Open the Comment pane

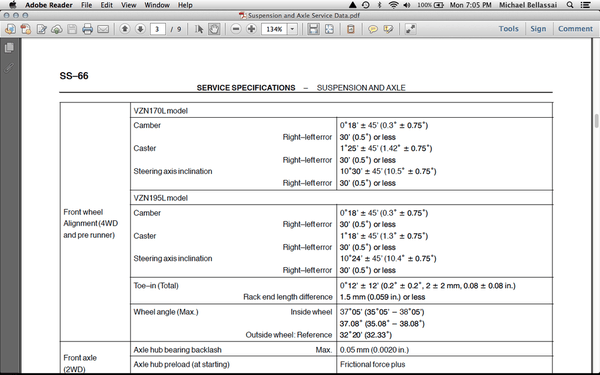(x=575, y=29)
